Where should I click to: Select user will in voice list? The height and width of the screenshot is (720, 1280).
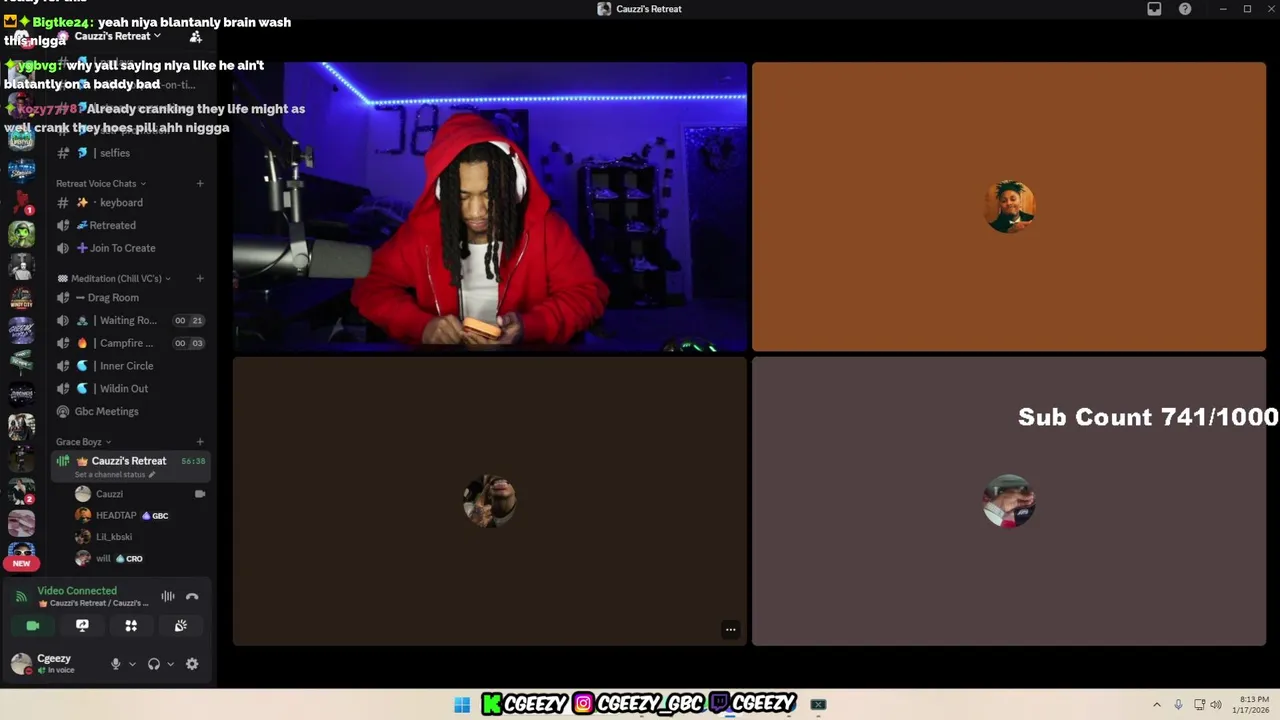tap(132, 559)
